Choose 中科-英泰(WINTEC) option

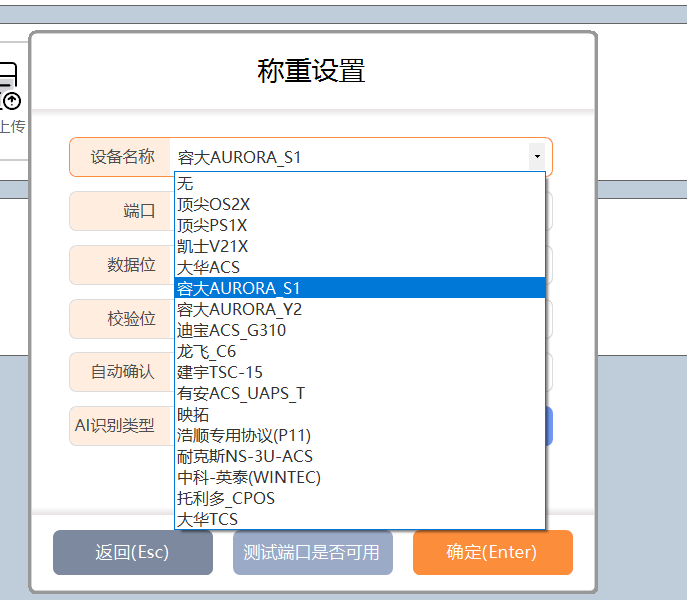(360, 477)
